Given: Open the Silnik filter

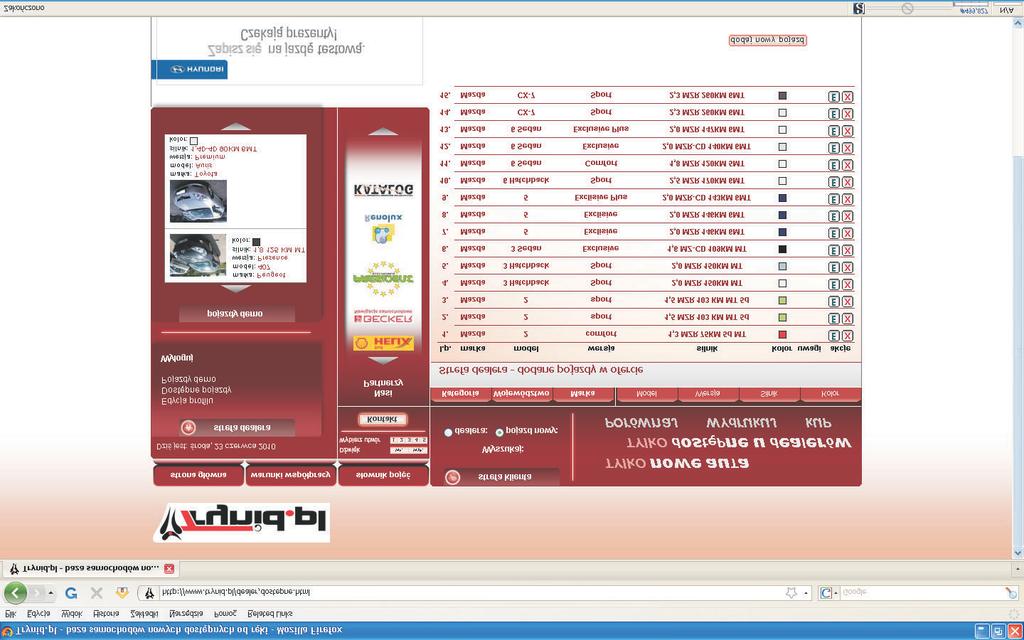Looking at the screenshot, I should (x=769, y=394).
